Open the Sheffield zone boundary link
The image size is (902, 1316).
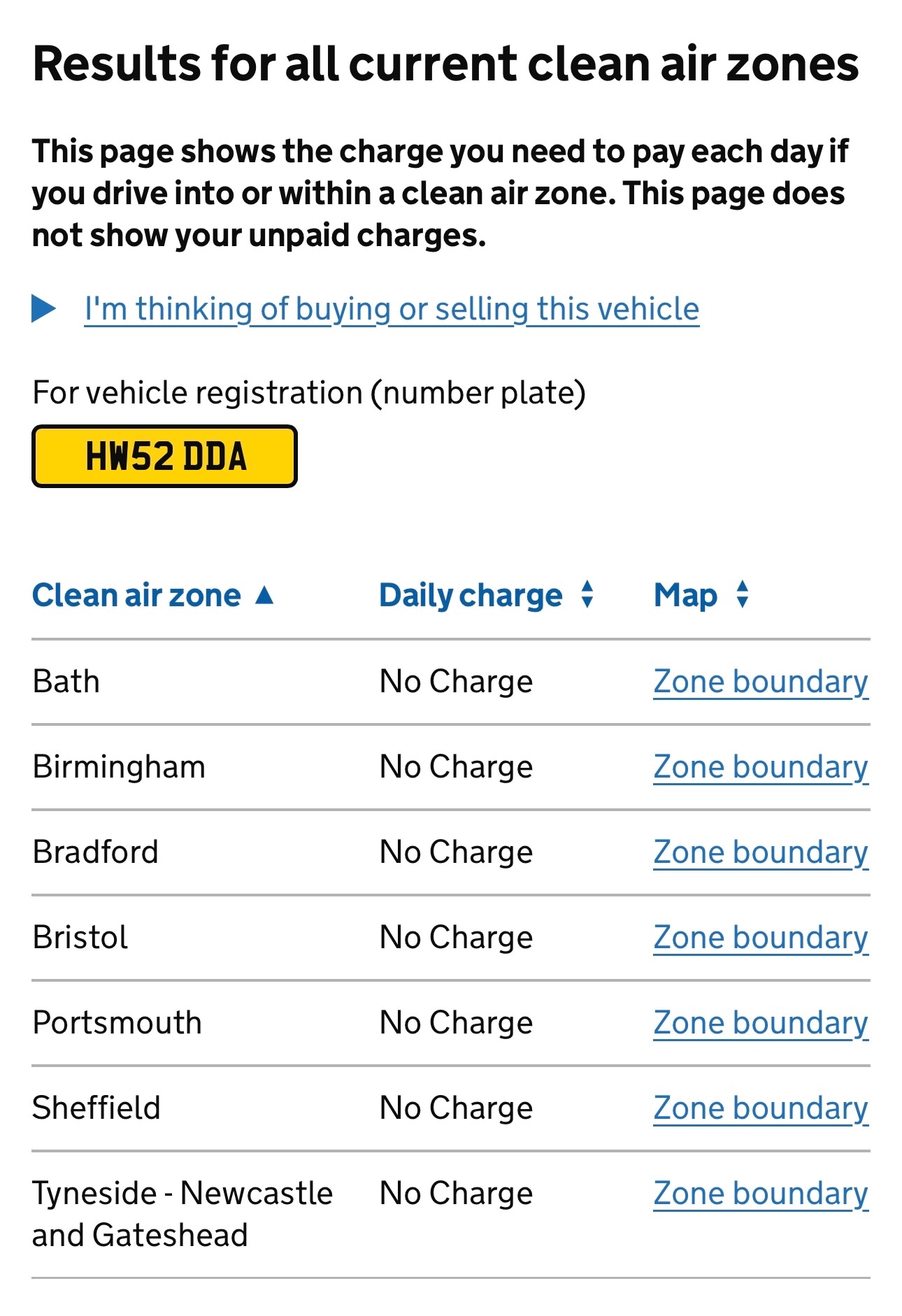click(760, 1108)
